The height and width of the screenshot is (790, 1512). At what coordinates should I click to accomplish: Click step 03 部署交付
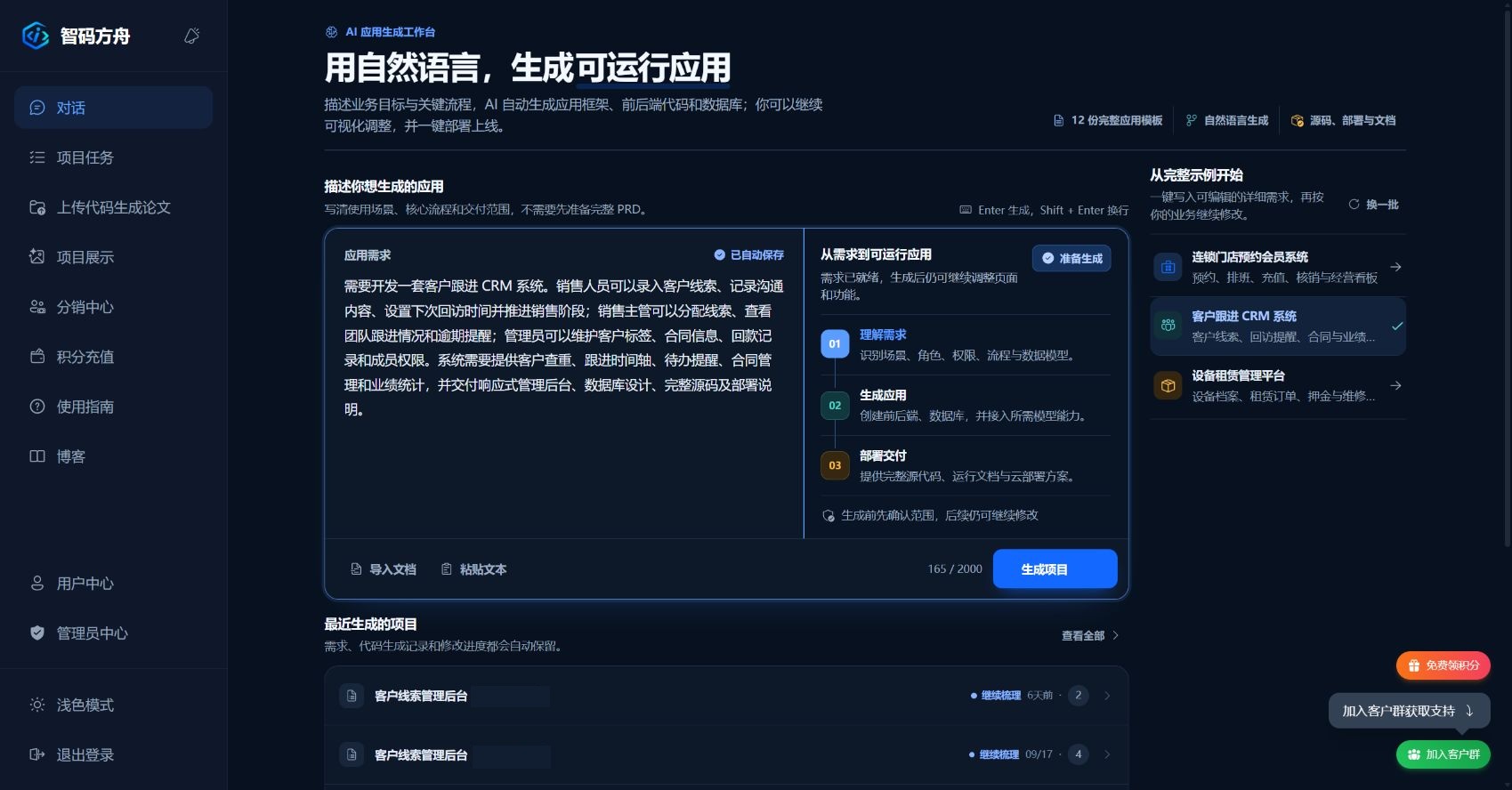coord(966,465)
